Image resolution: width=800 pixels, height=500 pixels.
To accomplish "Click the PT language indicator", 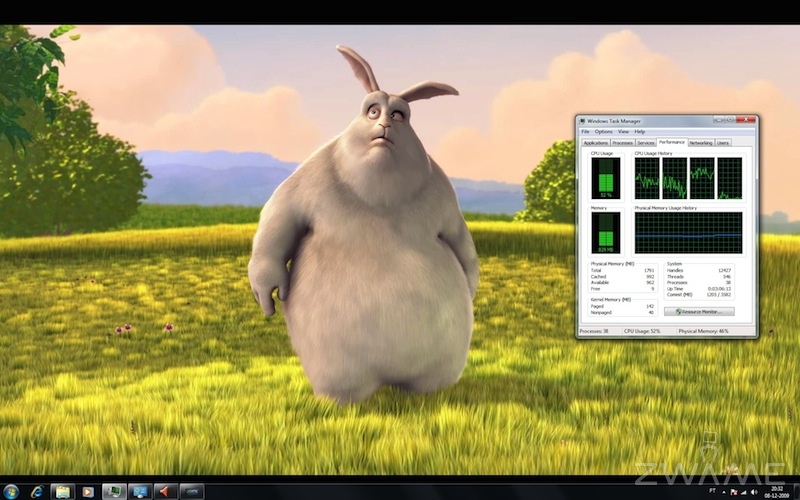I will point(712,491).
